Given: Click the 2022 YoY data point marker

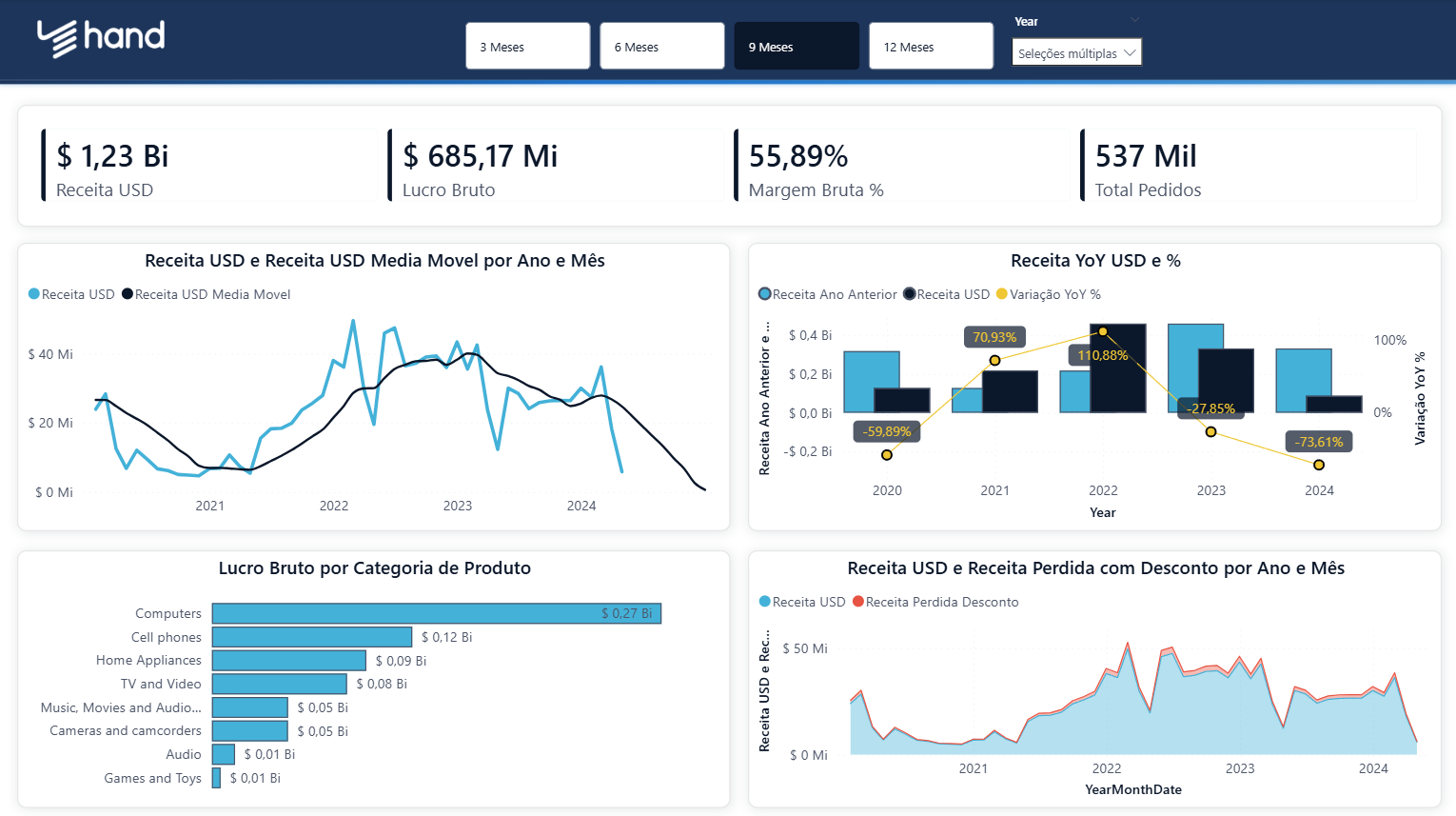Looking at the screenshot, I should click(x=1103, y=331).
